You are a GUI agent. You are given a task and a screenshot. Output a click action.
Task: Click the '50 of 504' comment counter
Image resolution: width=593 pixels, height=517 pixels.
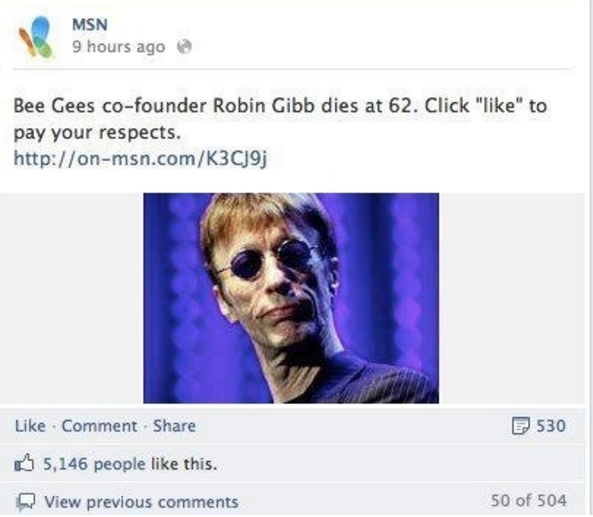pos(528,501)
